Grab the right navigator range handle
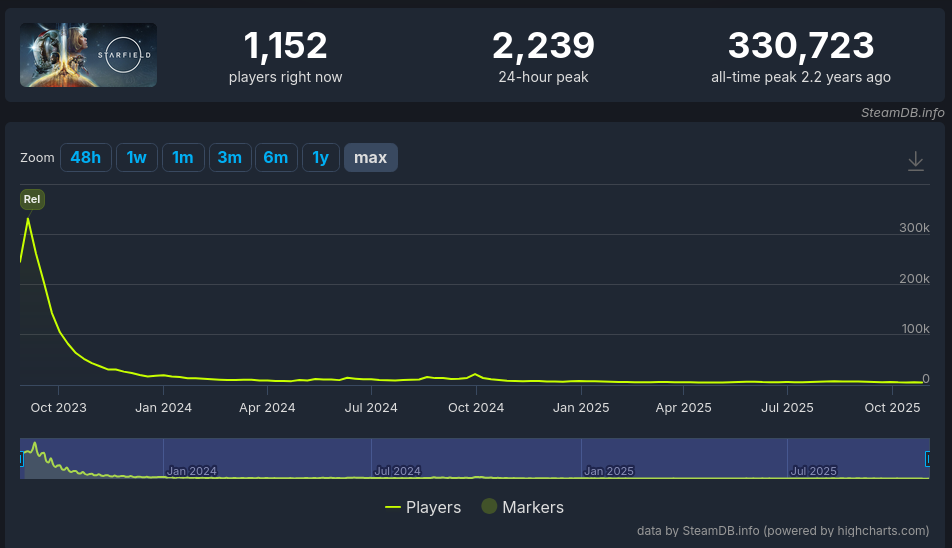952x548 pixels. click(x=927, y=459)
